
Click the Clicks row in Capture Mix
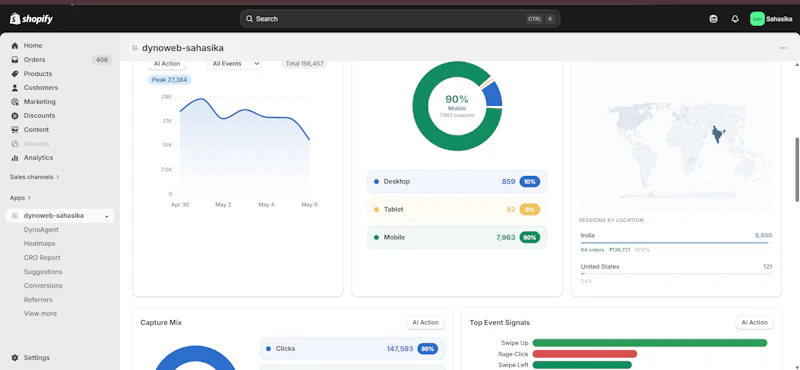pyautogui.click(x=352, y=349)
